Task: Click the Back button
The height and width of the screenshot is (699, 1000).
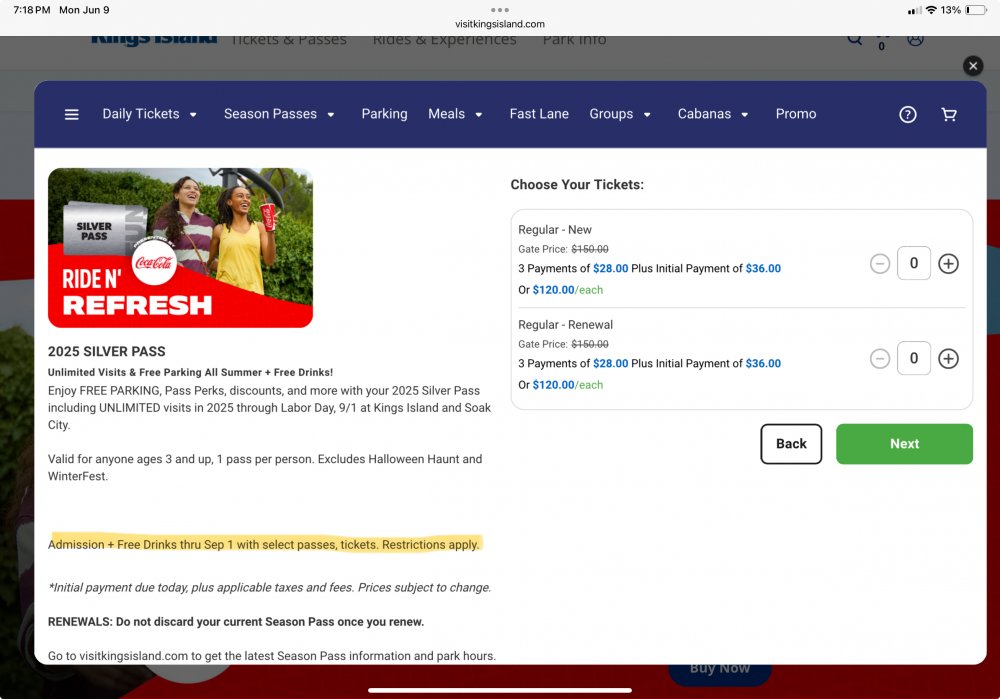Action: pyautogui.click(x=791, y=444)
